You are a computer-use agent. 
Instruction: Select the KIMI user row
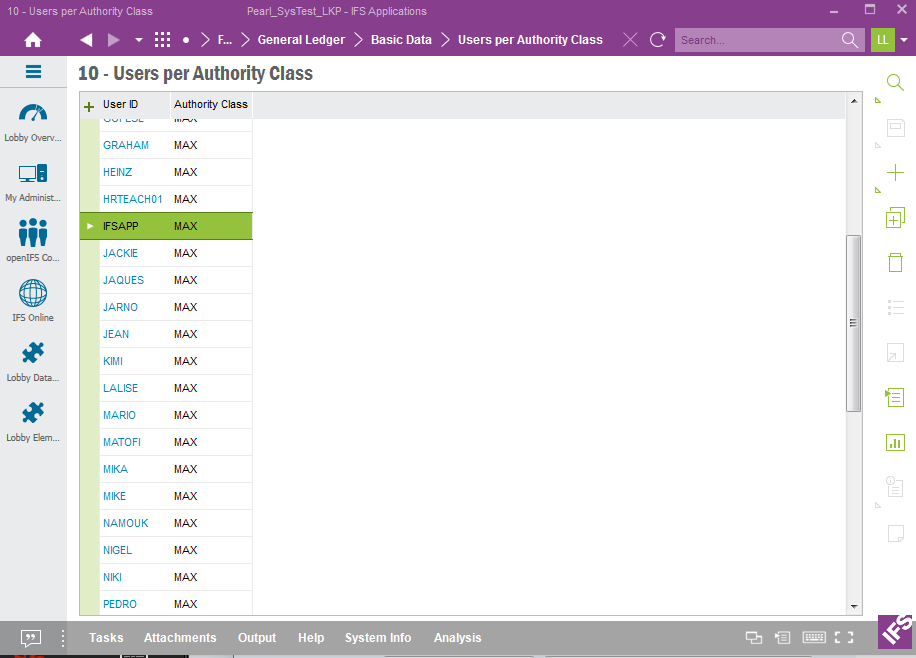click(x=166, y=361)
